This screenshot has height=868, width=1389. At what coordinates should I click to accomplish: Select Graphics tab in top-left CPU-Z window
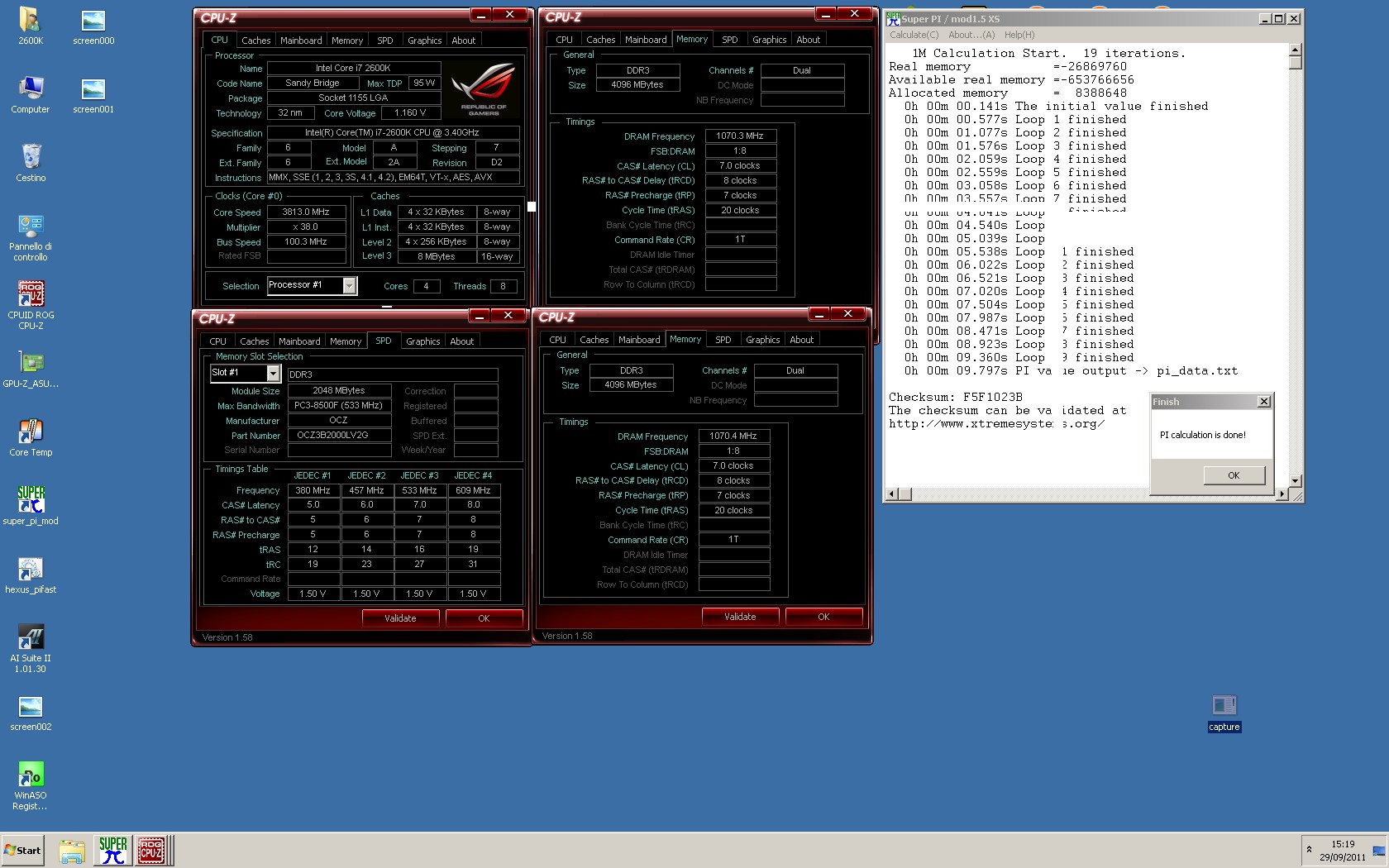425,41
